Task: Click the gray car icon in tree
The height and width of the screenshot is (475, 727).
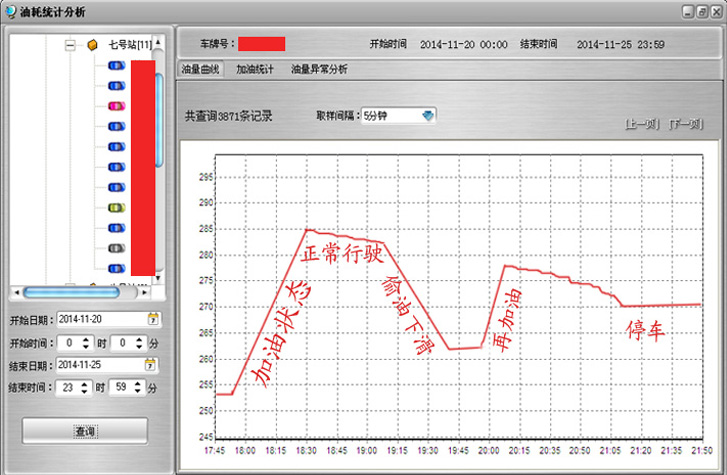Action: (x=116, y=247)
